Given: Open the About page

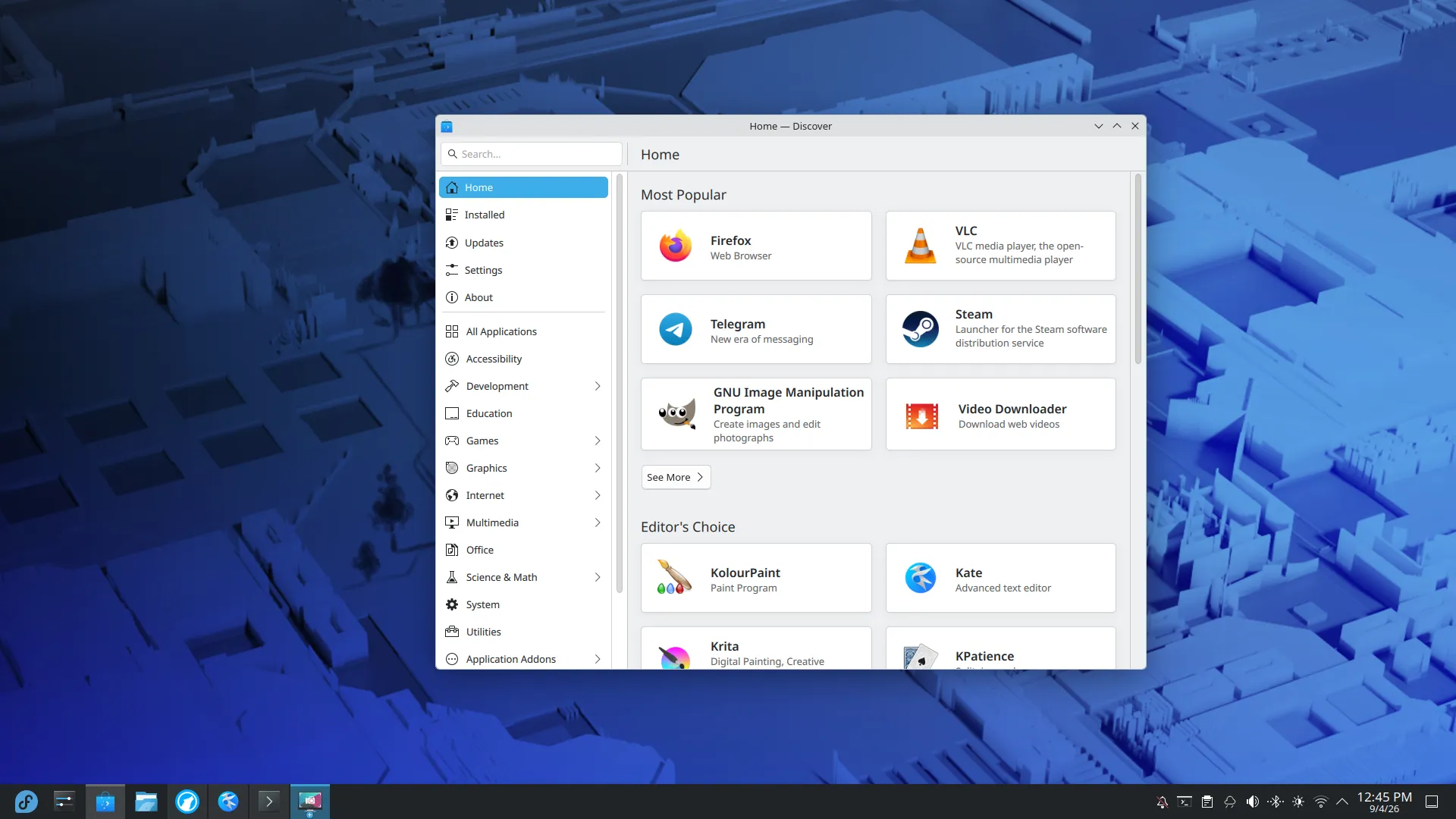Looking at the screenshot, I should (x=523, y=297).
